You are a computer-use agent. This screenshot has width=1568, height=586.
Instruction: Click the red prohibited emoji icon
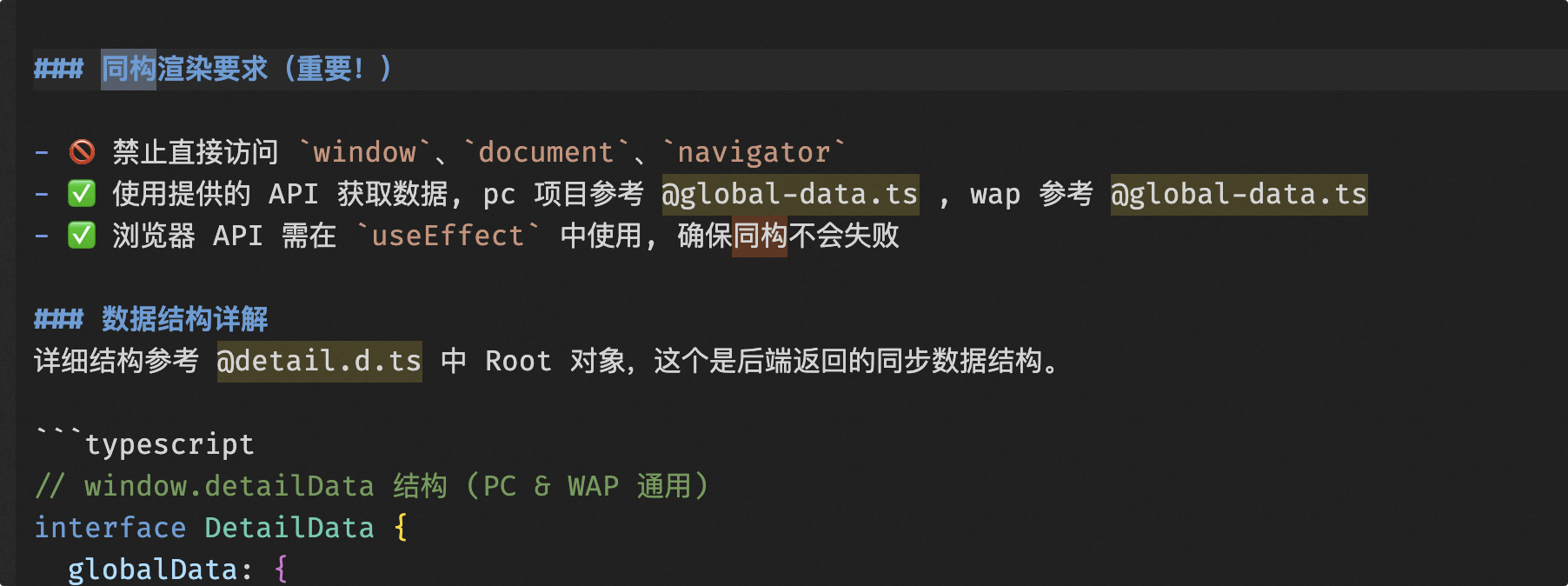tap(82, 152)
